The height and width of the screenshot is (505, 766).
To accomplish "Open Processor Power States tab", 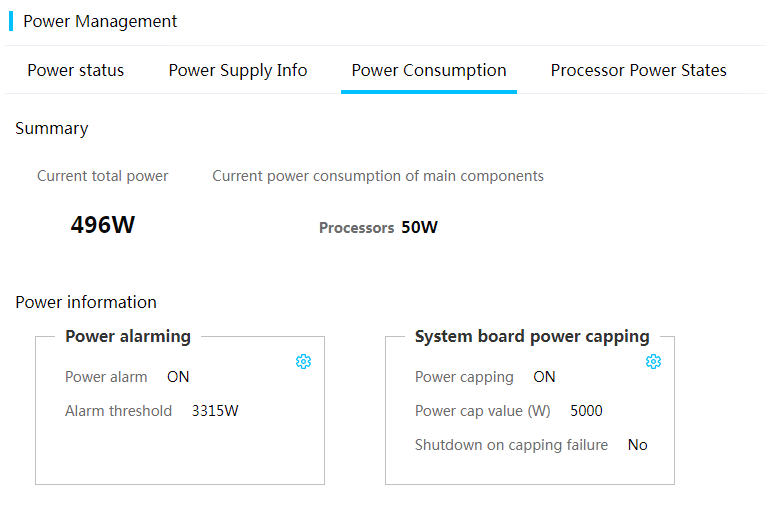I will coord(638,70).
